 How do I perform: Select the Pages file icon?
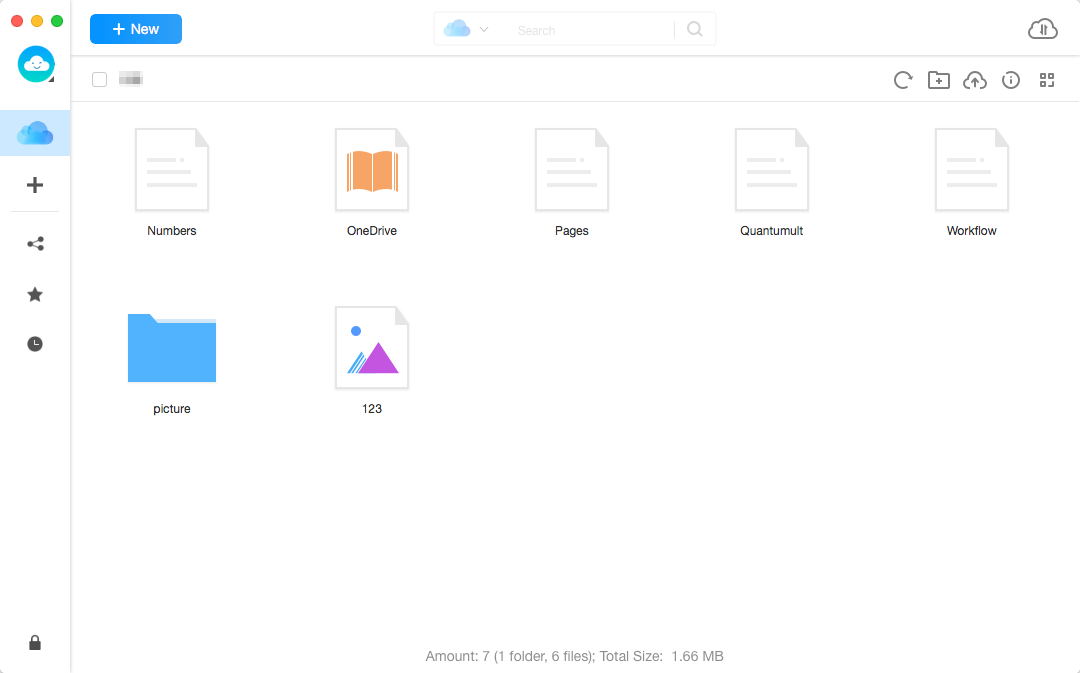point(572,169)
